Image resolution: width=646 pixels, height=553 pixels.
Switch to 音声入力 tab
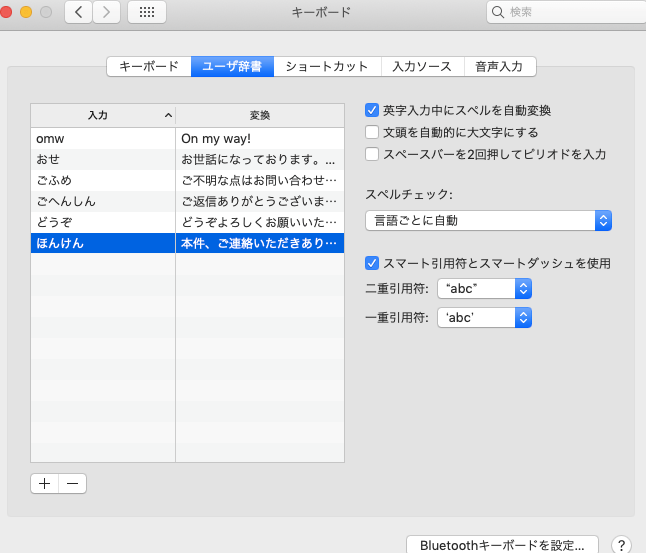(x=500, y=66)
